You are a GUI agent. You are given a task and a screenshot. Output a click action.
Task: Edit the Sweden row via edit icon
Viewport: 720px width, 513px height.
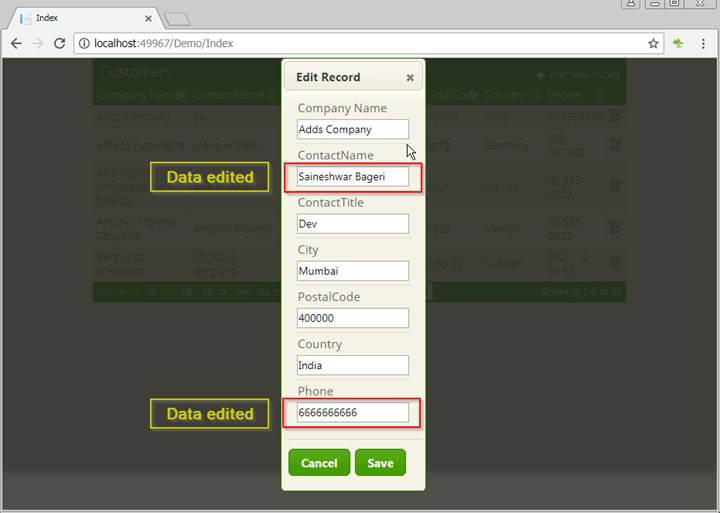[x=615, y=263]
